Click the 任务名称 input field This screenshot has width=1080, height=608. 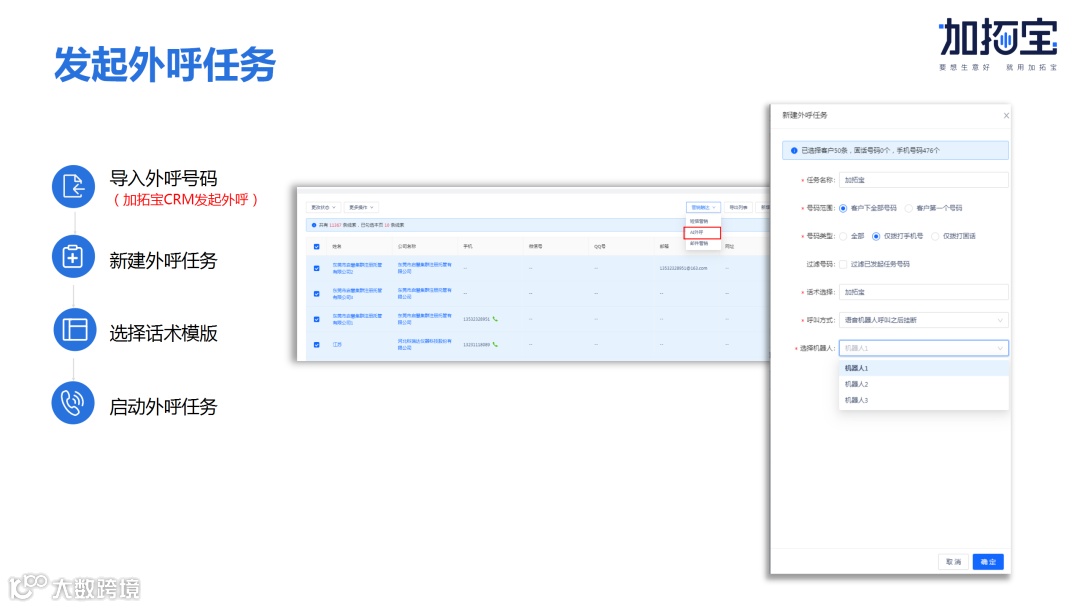point(924,180)
